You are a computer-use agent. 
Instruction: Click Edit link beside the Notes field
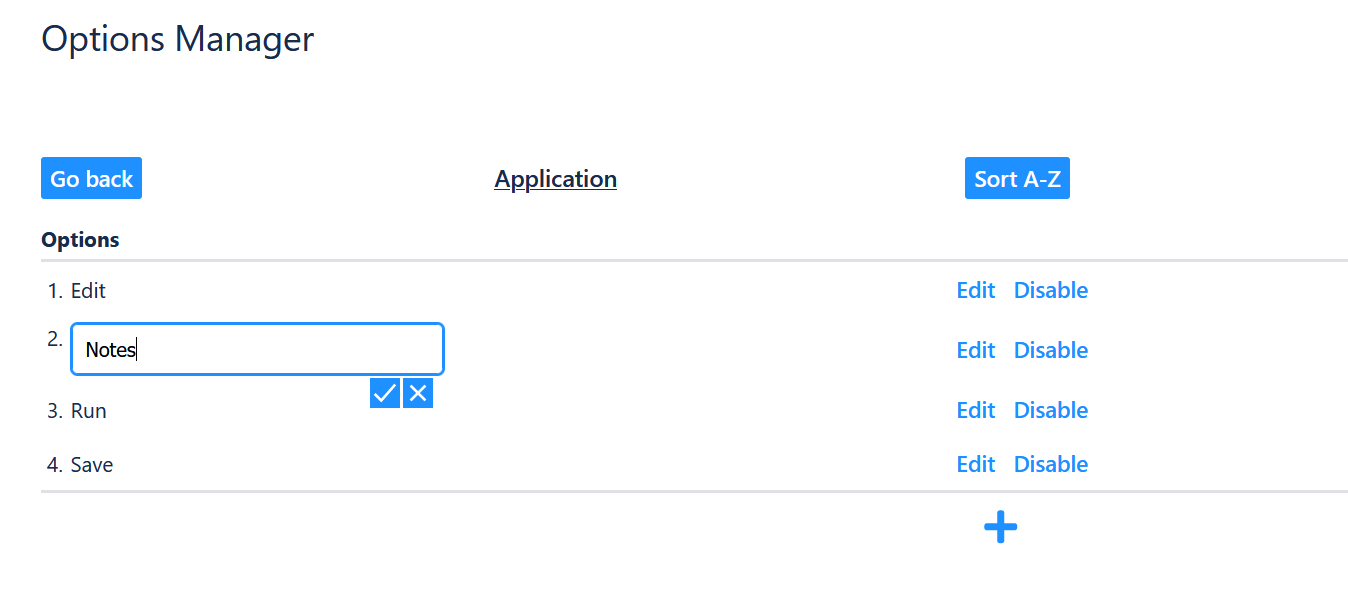pyautogui.click(x=975, y=351)
